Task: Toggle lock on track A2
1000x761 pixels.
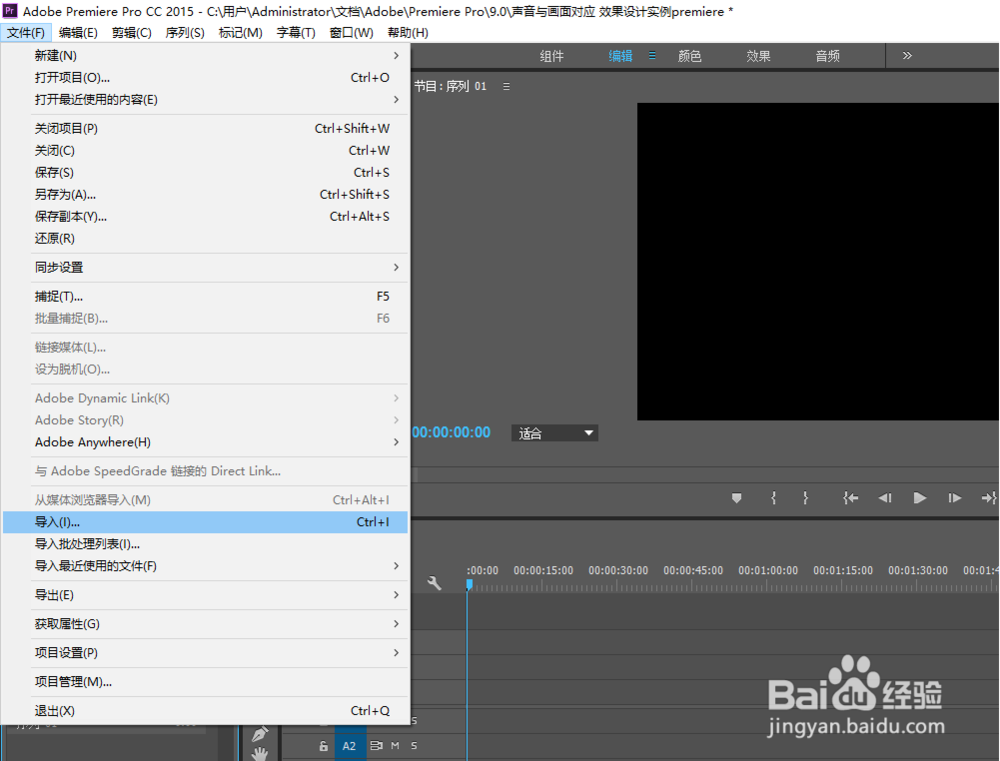Action: point(323,746)
